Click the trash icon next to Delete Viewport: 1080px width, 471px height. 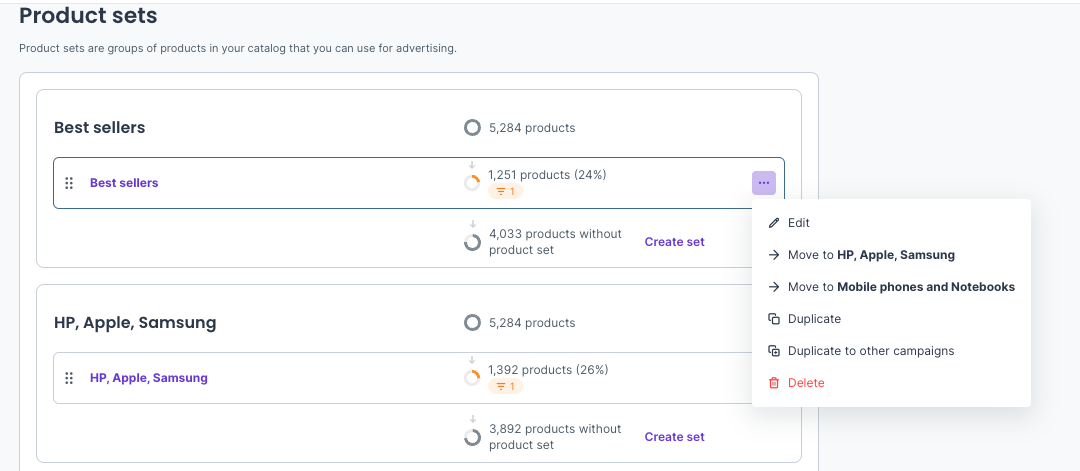tap(773, 383)
